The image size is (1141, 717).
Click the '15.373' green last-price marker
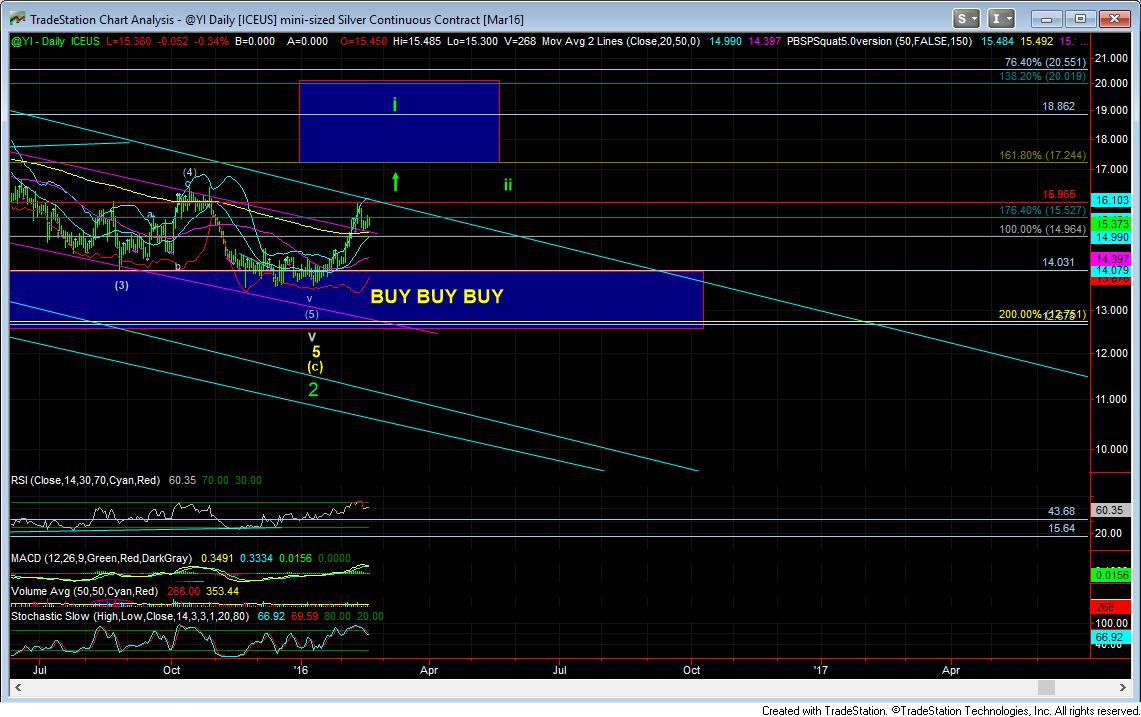coord(1112,223)
